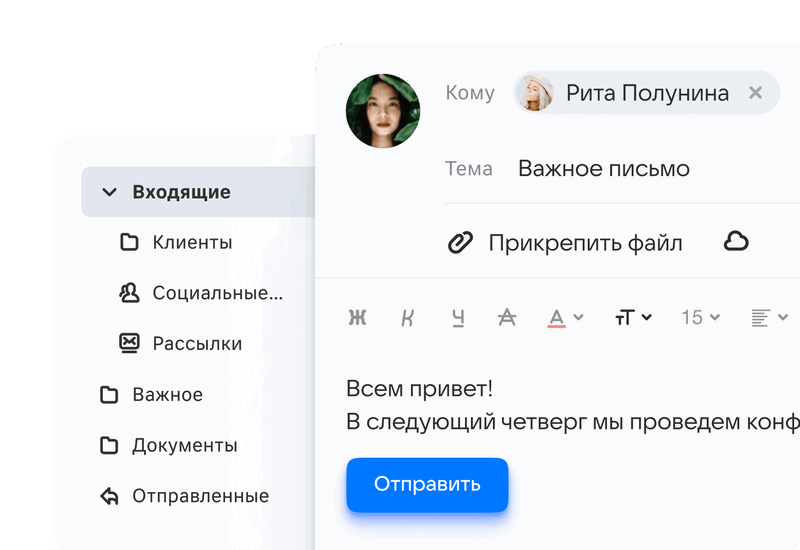
Task: Click the Важное folder icon
Action: click(x=109, y=394)
